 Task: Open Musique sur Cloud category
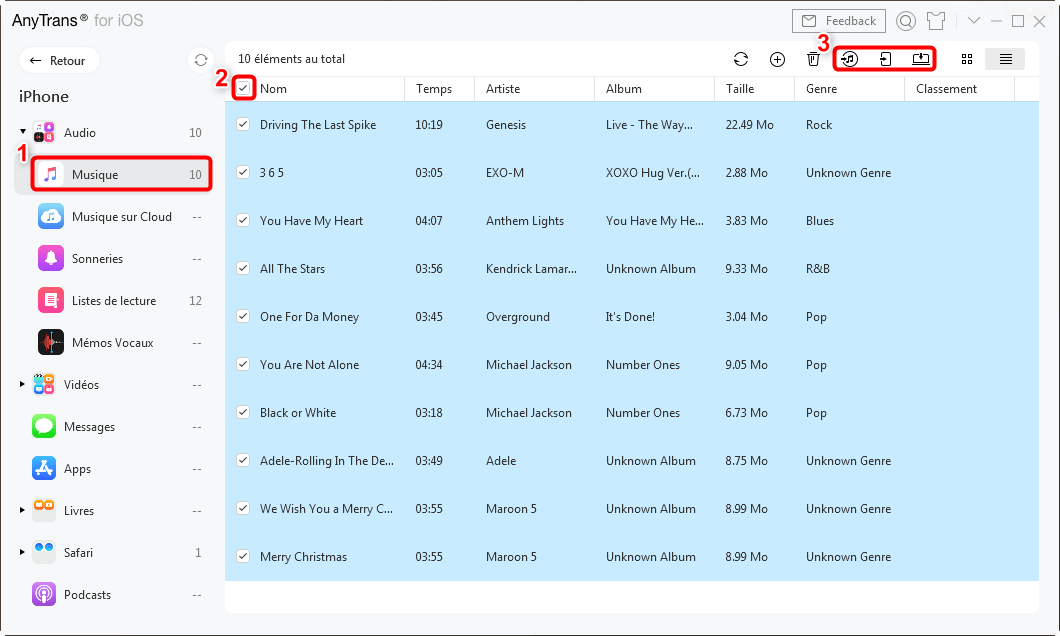click(120, 217)
